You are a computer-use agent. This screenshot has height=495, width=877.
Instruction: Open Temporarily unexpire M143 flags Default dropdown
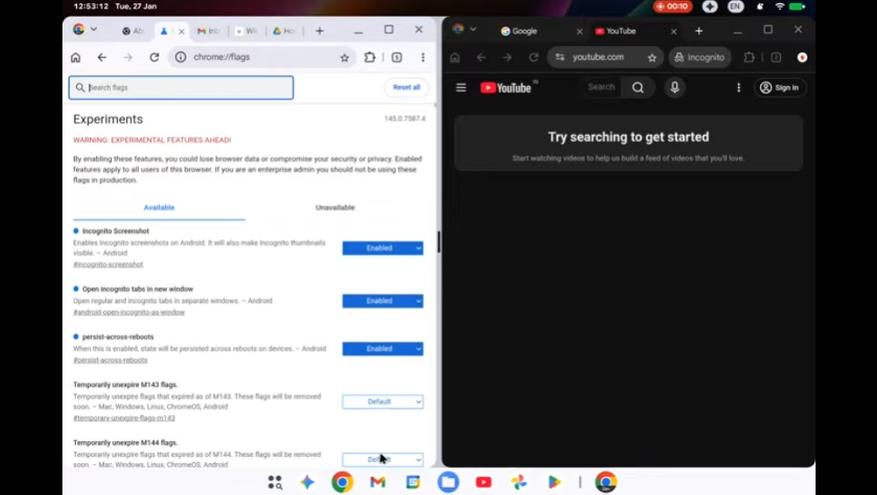tap(383, 402)
